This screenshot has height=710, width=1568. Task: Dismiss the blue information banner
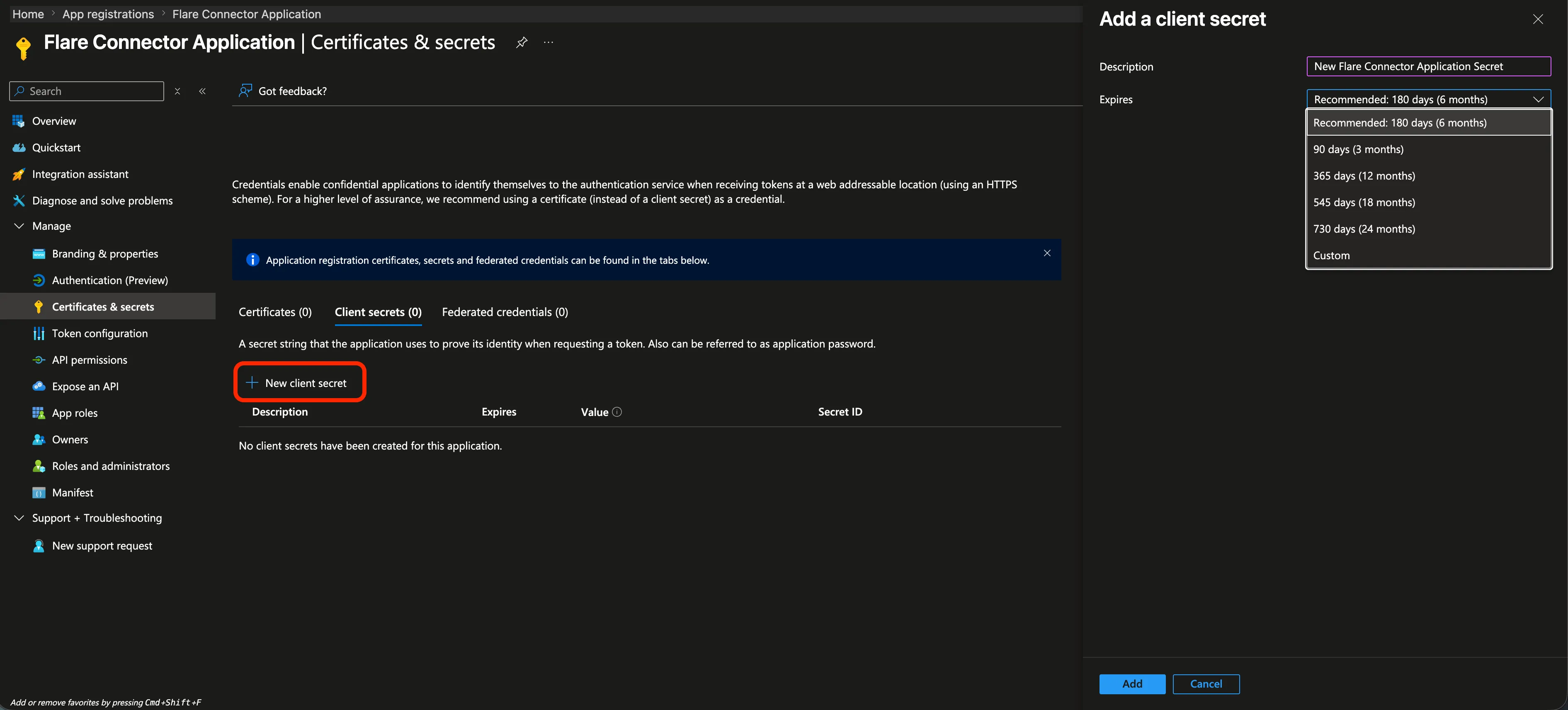click(1047, 253)
